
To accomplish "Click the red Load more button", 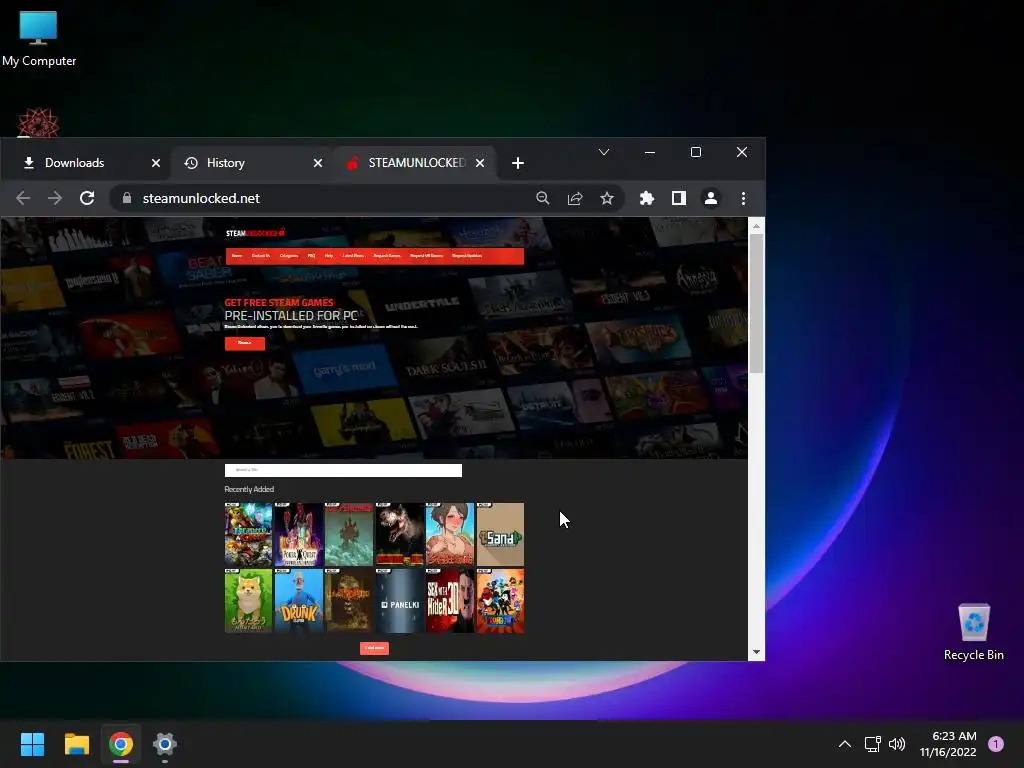I will coord(374,648).
